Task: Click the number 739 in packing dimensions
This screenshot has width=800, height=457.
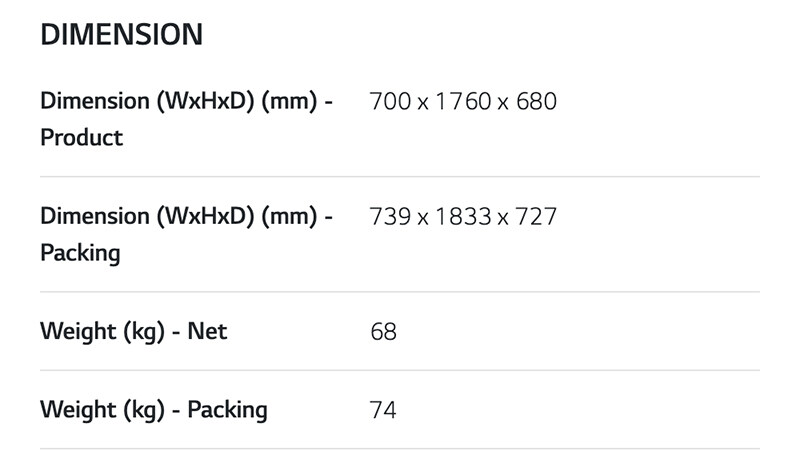Action: [392, 216]
